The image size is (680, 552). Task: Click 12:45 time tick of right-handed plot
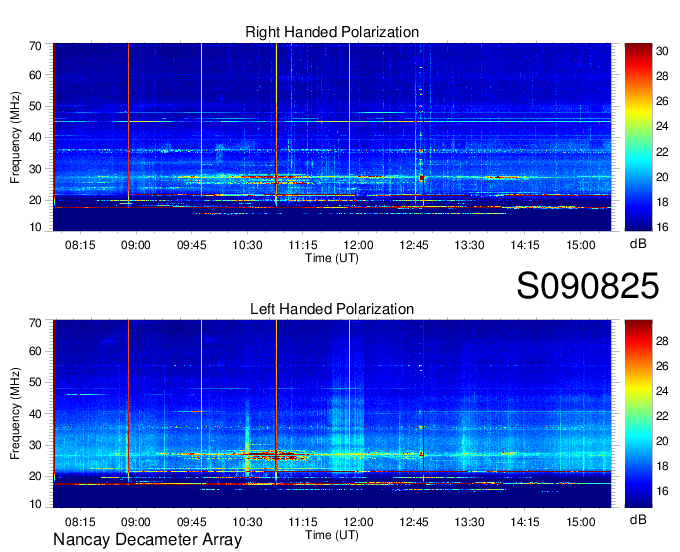414,245
